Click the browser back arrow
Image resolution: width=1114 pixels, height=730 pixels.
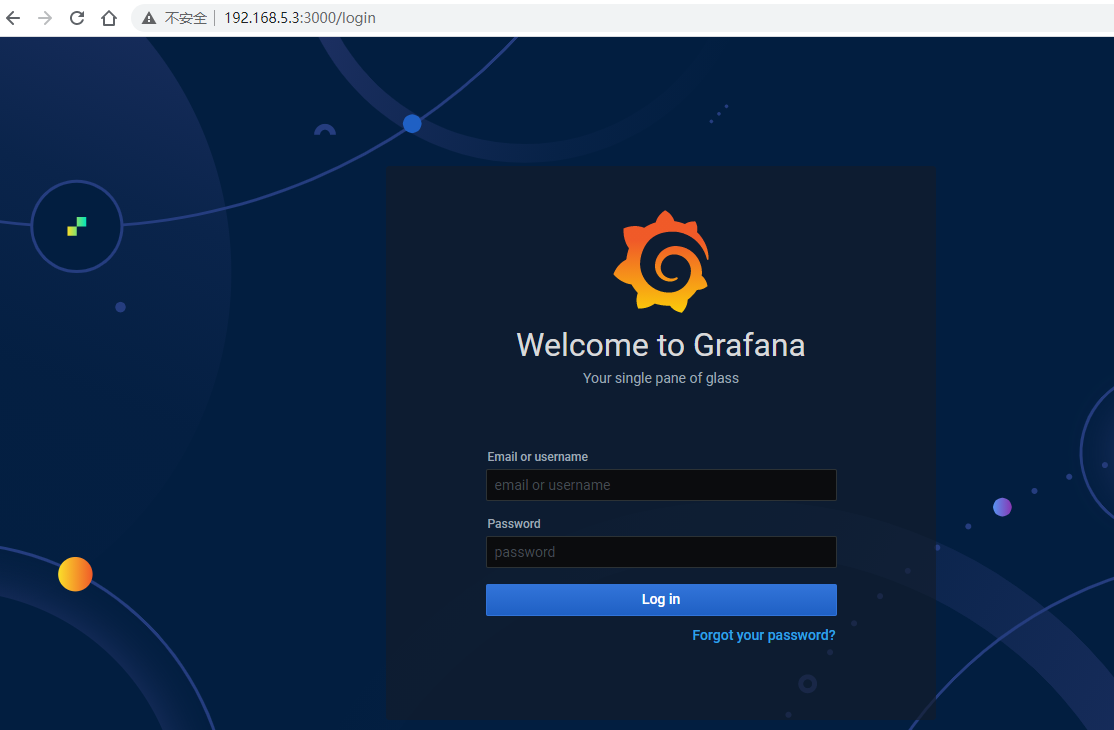(14, 18)
